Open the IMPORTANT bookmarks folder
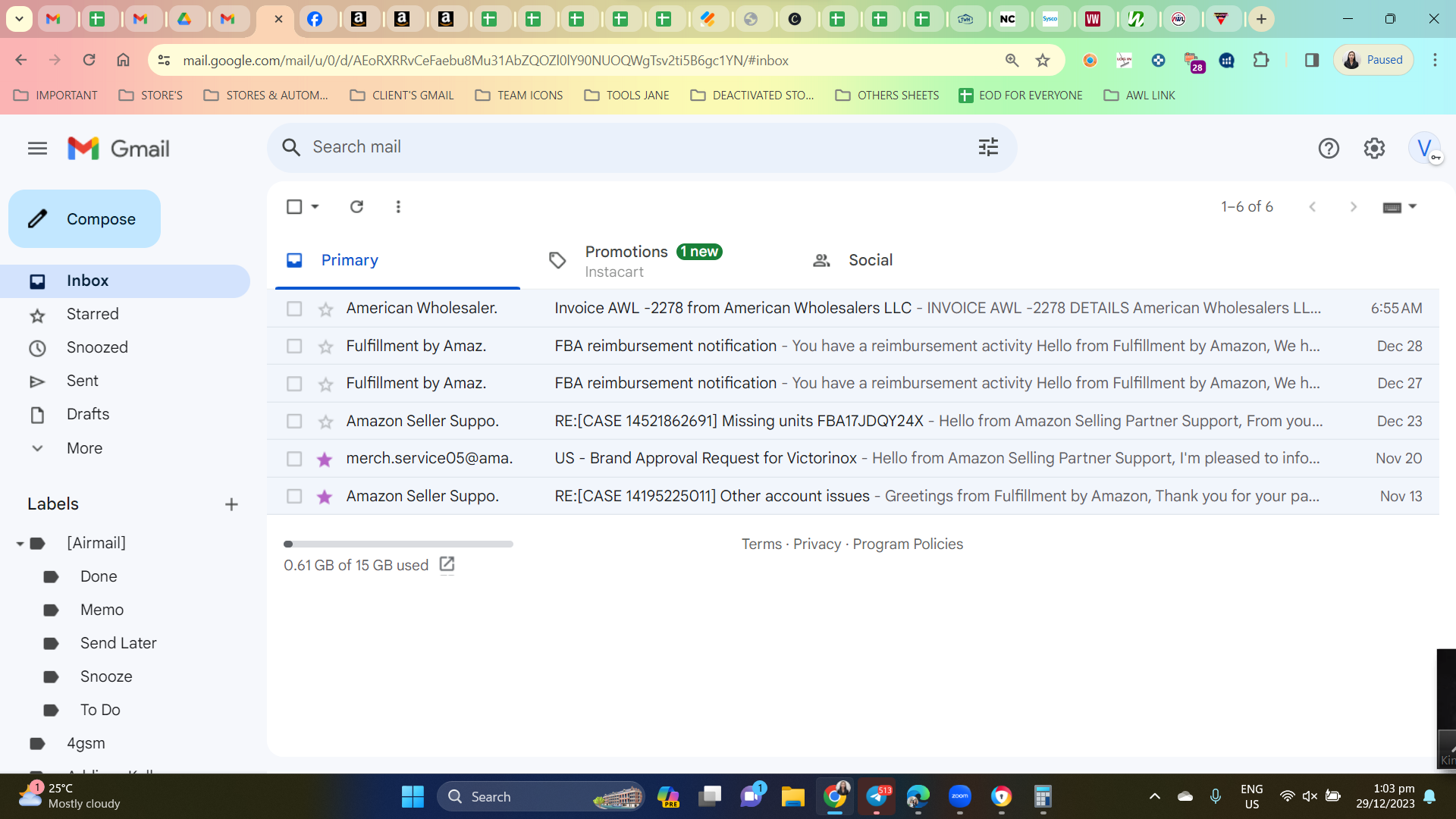Screen dimensions: 1456x819 55,96
